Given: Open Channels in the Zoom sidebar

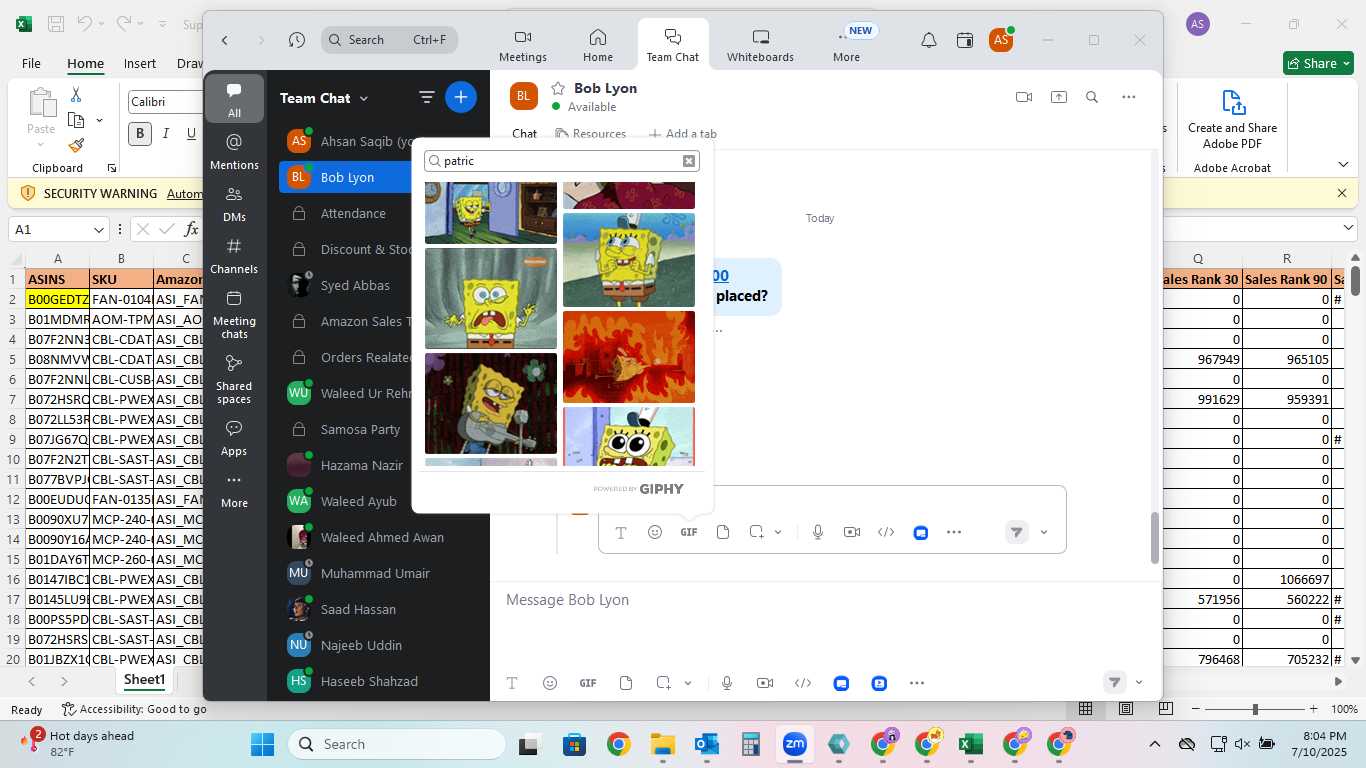Looking at the screenshot, I should 234,255.
